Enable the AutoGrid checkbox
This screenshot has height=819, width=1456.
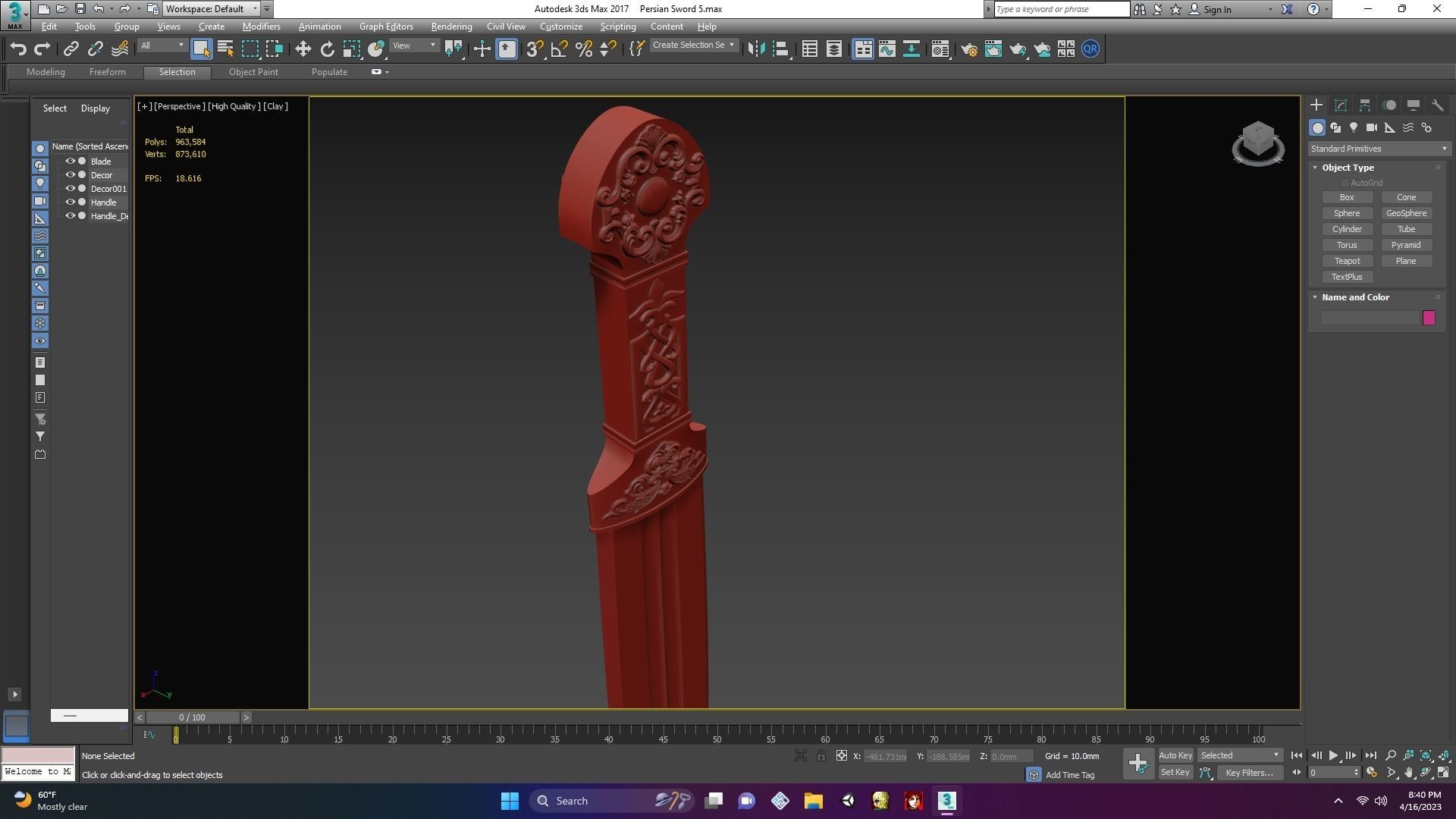(1345, 183)
